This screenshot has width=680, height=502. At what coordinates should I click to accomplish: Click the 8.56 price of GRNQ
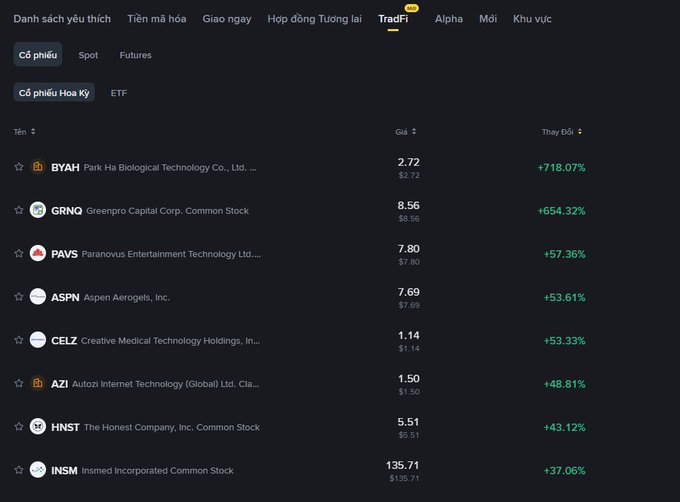[409, 205]
